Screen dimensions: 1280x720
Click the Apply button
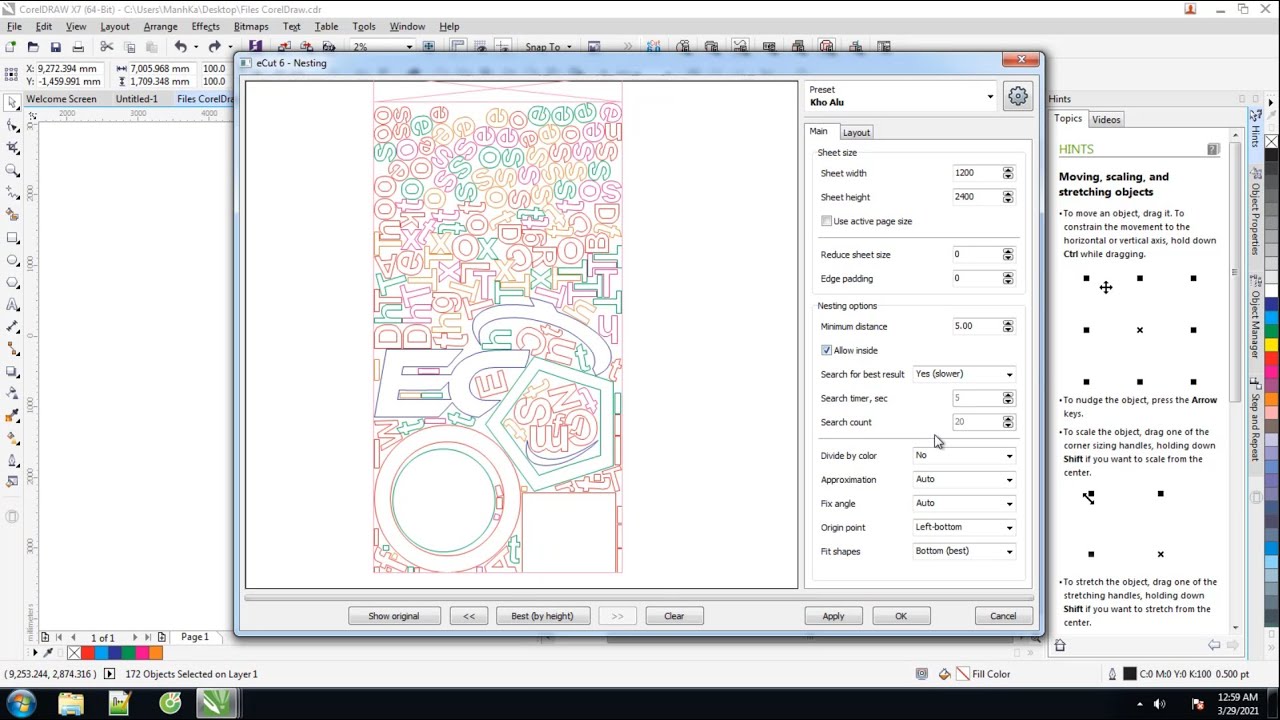833,616
